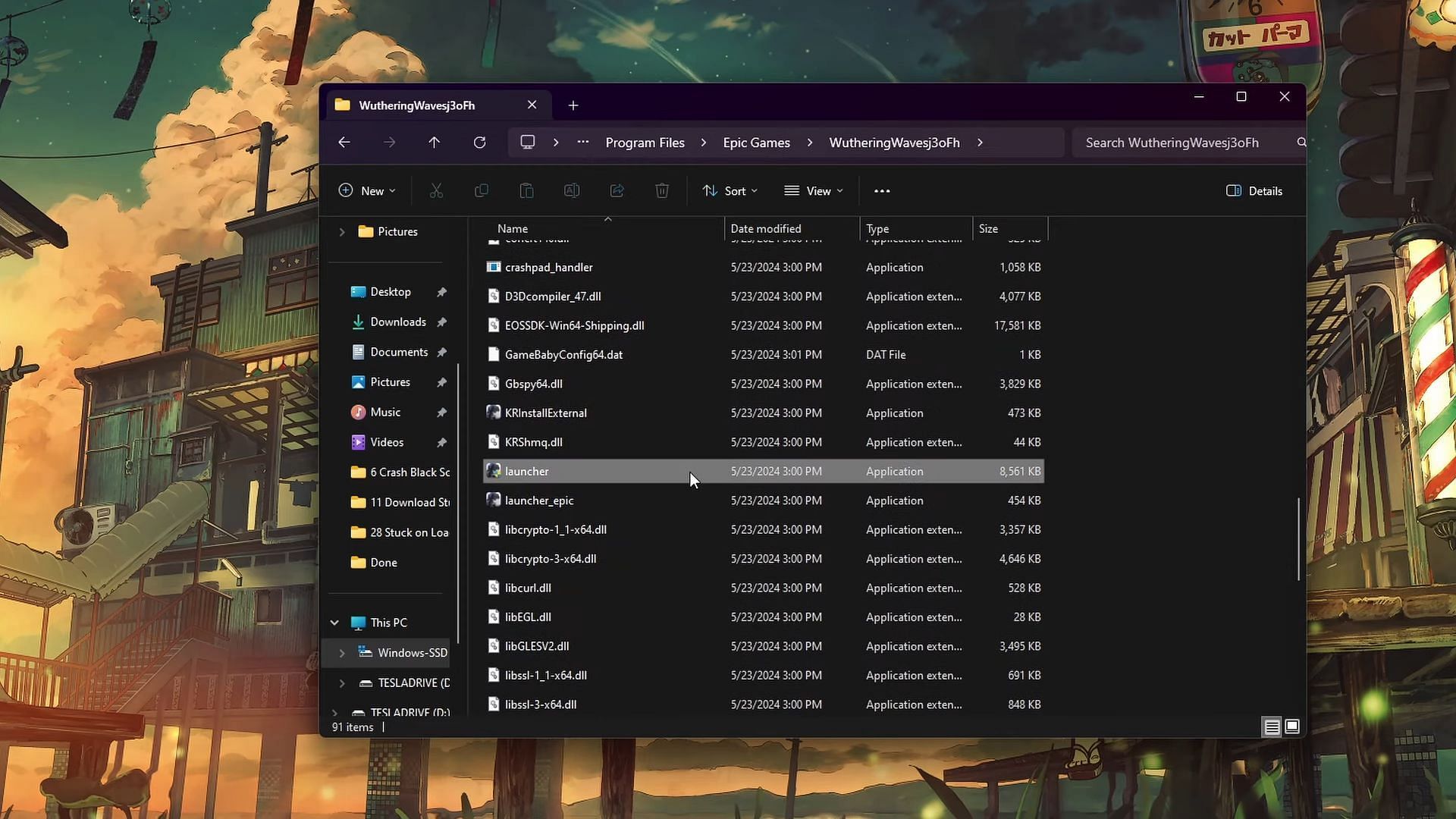Image resolution: width=1456 pixels, height=819 pixels.
Task: Navigate to Program Files breadcrumb
Action: click(645, 143)
